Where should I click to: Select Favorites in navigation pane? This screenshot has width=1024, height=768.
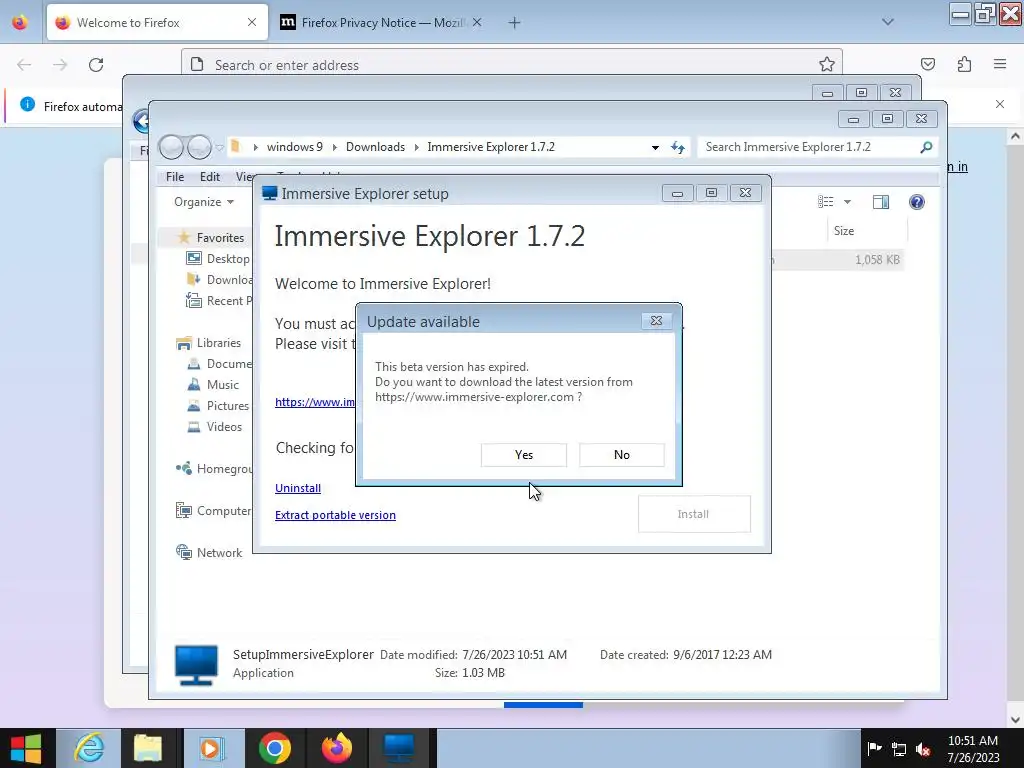click(x=220, y=238)
